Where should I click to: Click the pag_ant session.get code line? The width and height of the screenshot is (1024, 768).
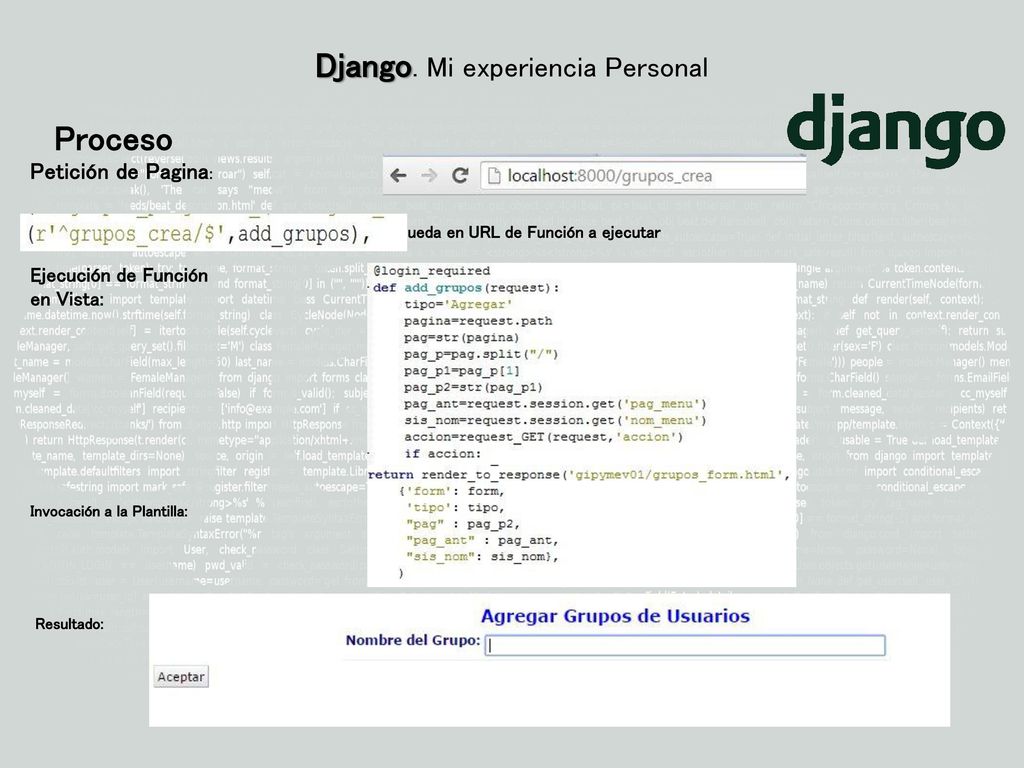tap(555, 404)
